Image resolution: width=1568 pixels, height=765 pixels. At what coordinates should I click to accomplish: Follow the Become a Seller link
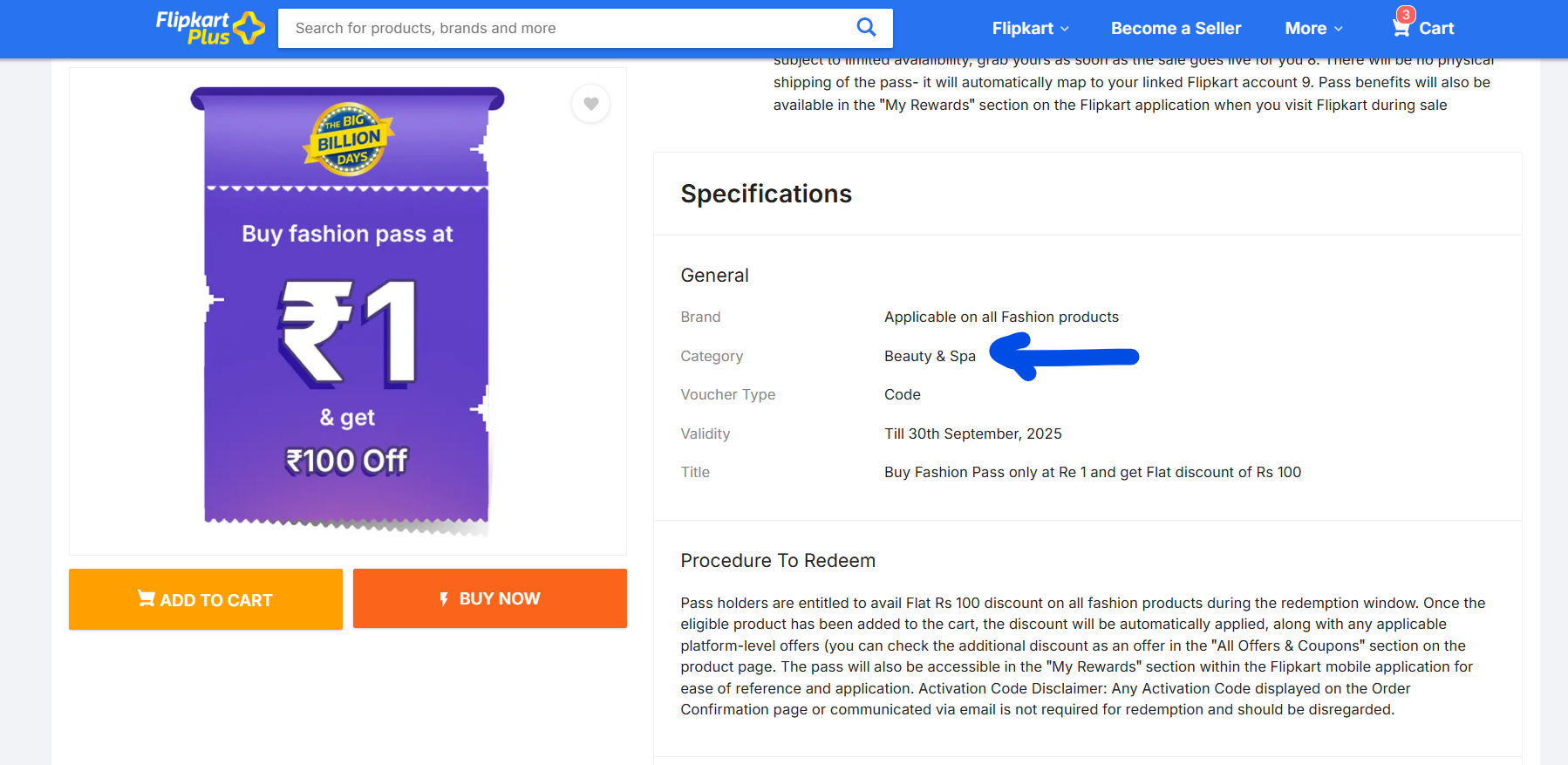pos(1176,29)
